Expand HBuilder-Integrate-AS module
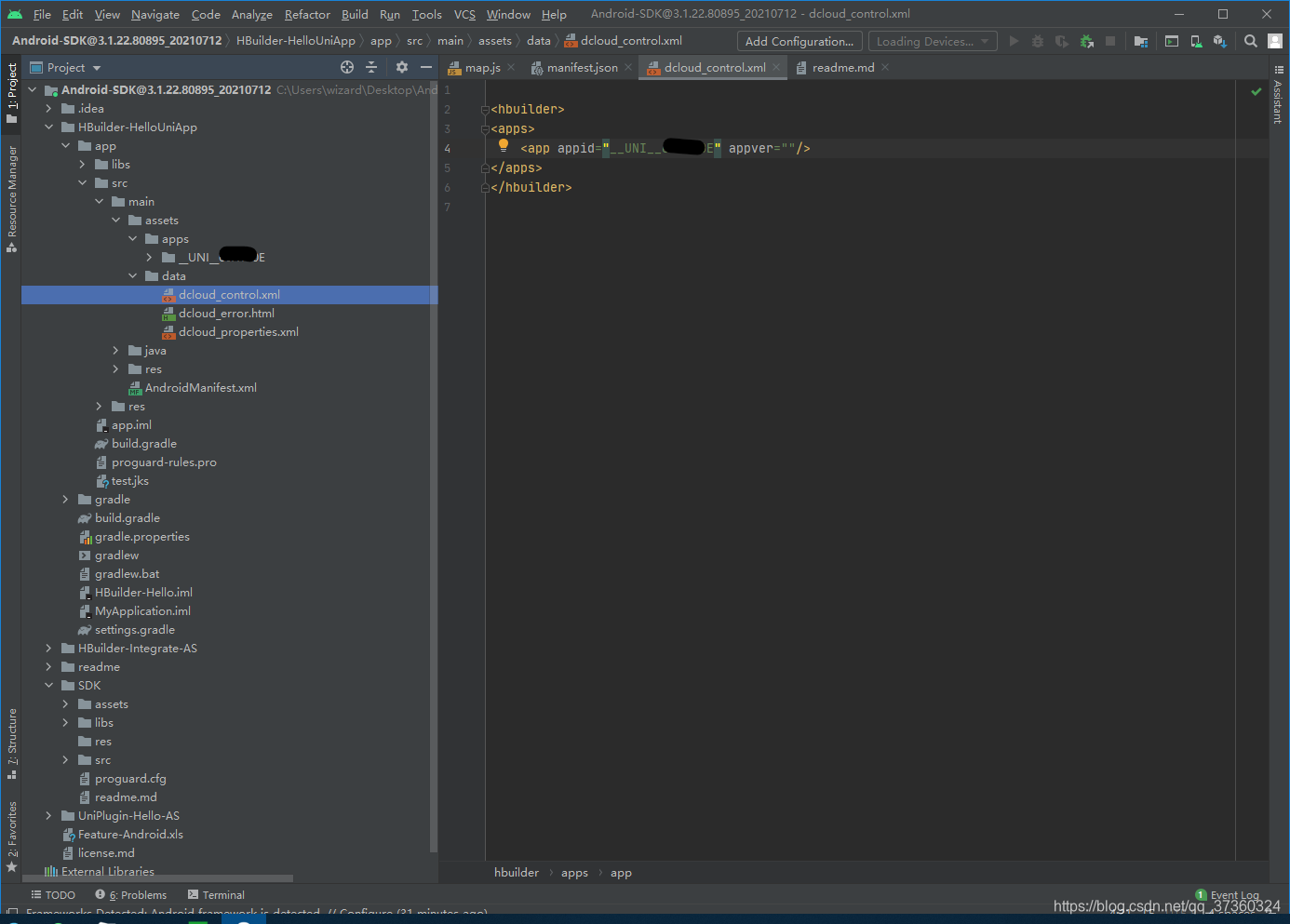 pos(48,649)
